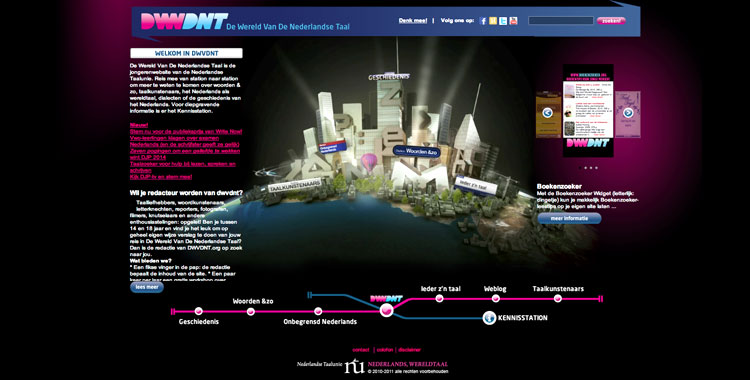750x380 pixels.
Task: Open the YouTube icon in the header
Action: (513, 21)
